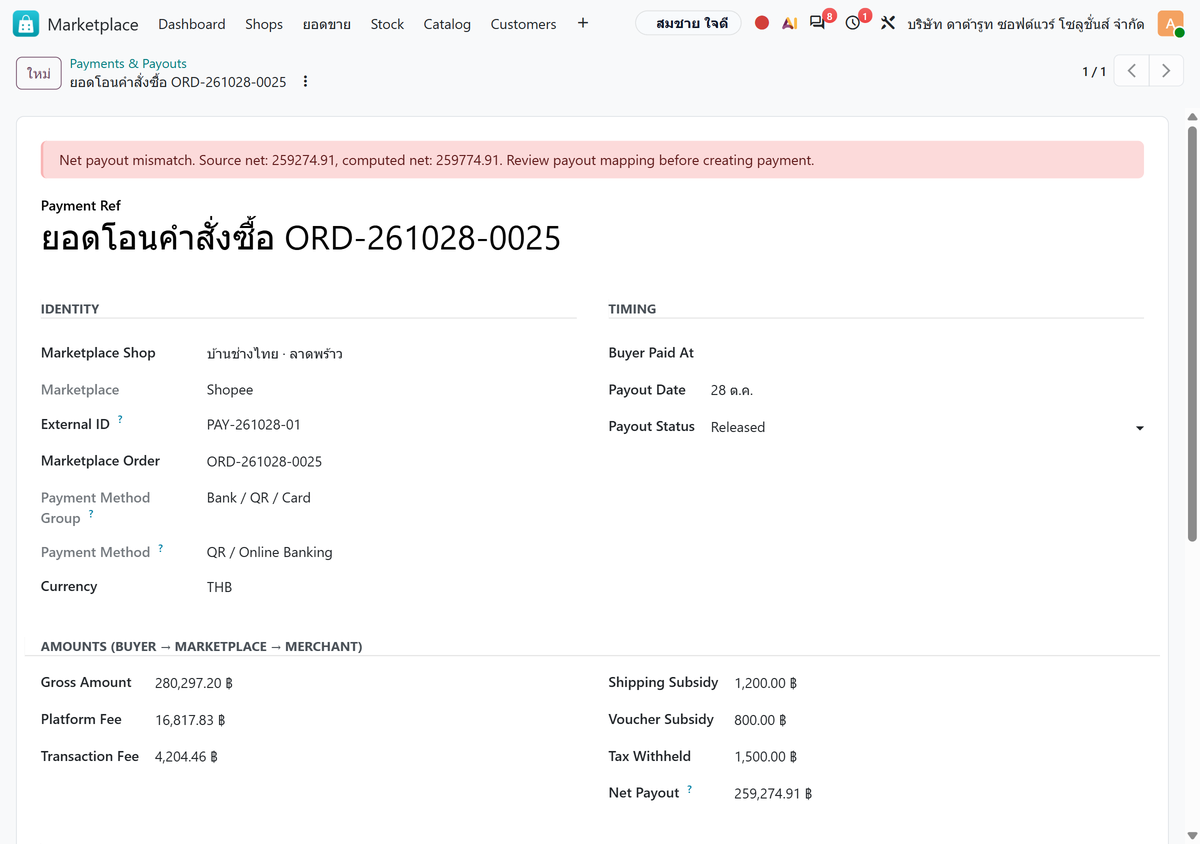Open the Stock menu

coord(387,24)
